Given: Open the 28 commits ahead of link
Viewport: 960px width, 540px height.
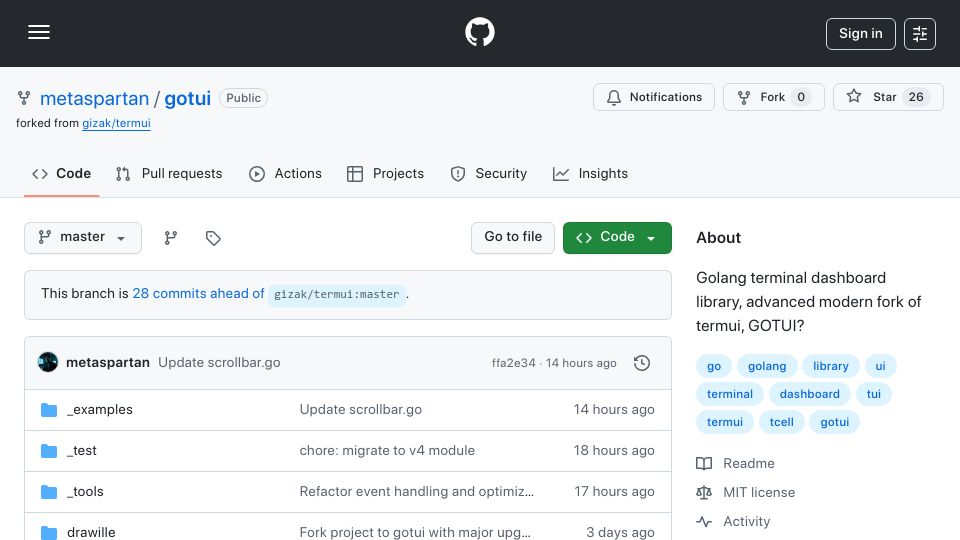Looking at the screenshot, I should (198, 294).
